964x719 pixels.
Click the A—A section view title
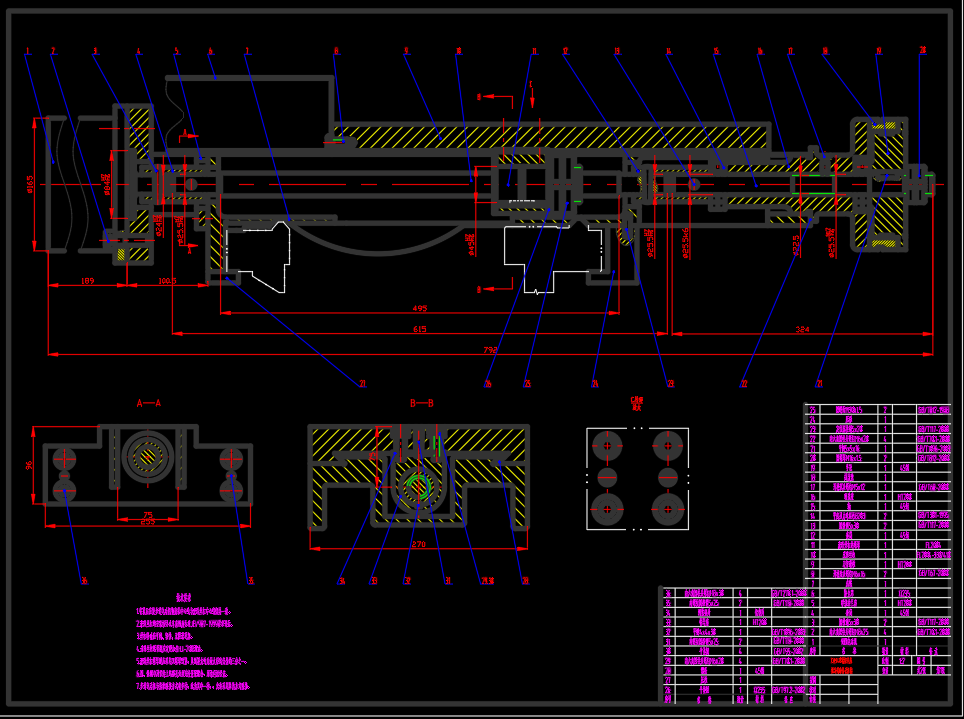tap(149, 403)
